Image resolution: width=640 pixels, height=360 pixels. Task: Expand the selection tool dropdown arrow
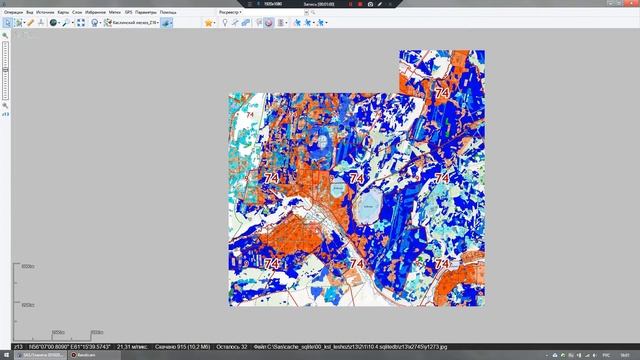pyautogui.click(x=24, y=23)
